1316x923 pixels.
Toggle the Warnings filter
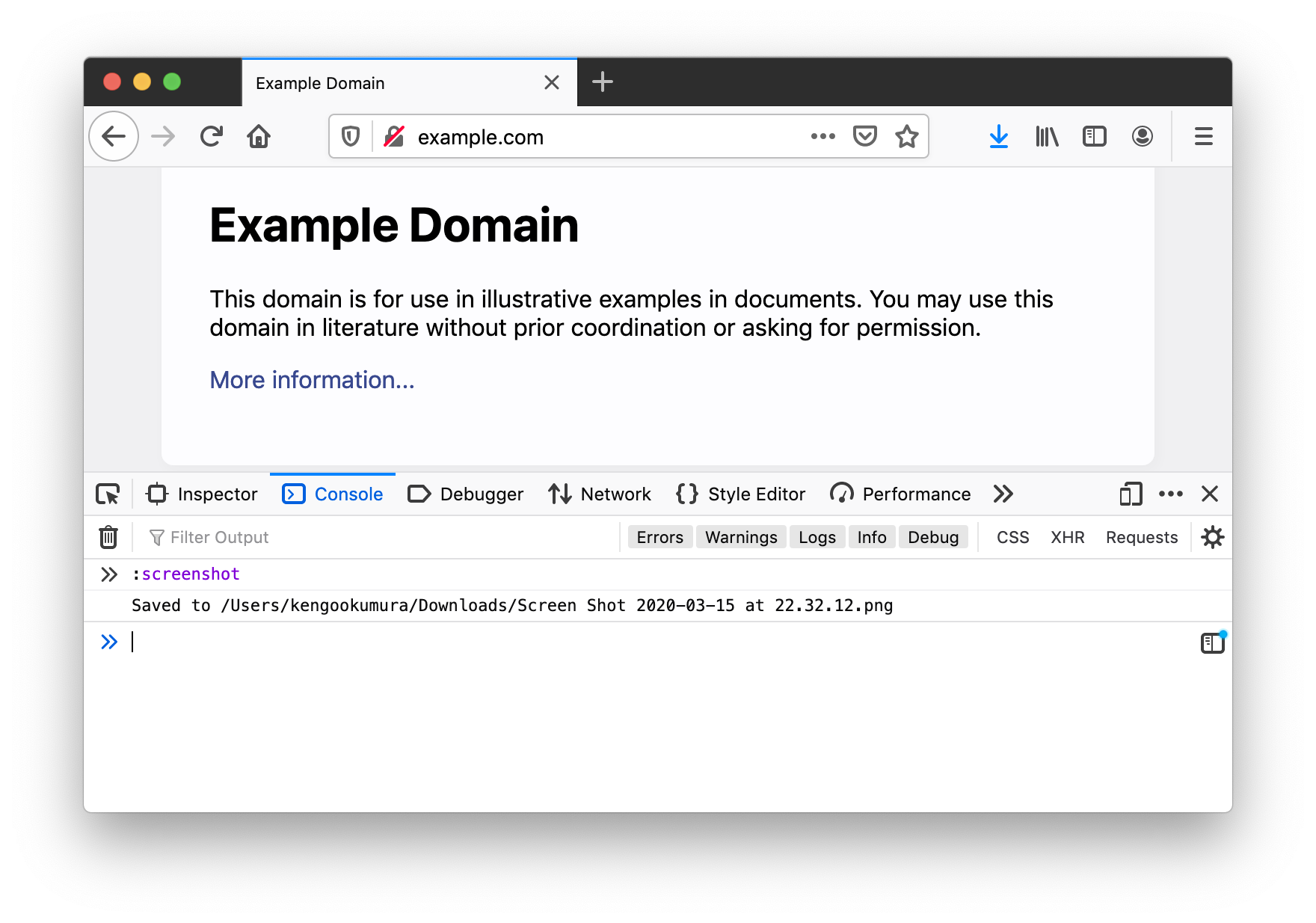click(741, 537)
